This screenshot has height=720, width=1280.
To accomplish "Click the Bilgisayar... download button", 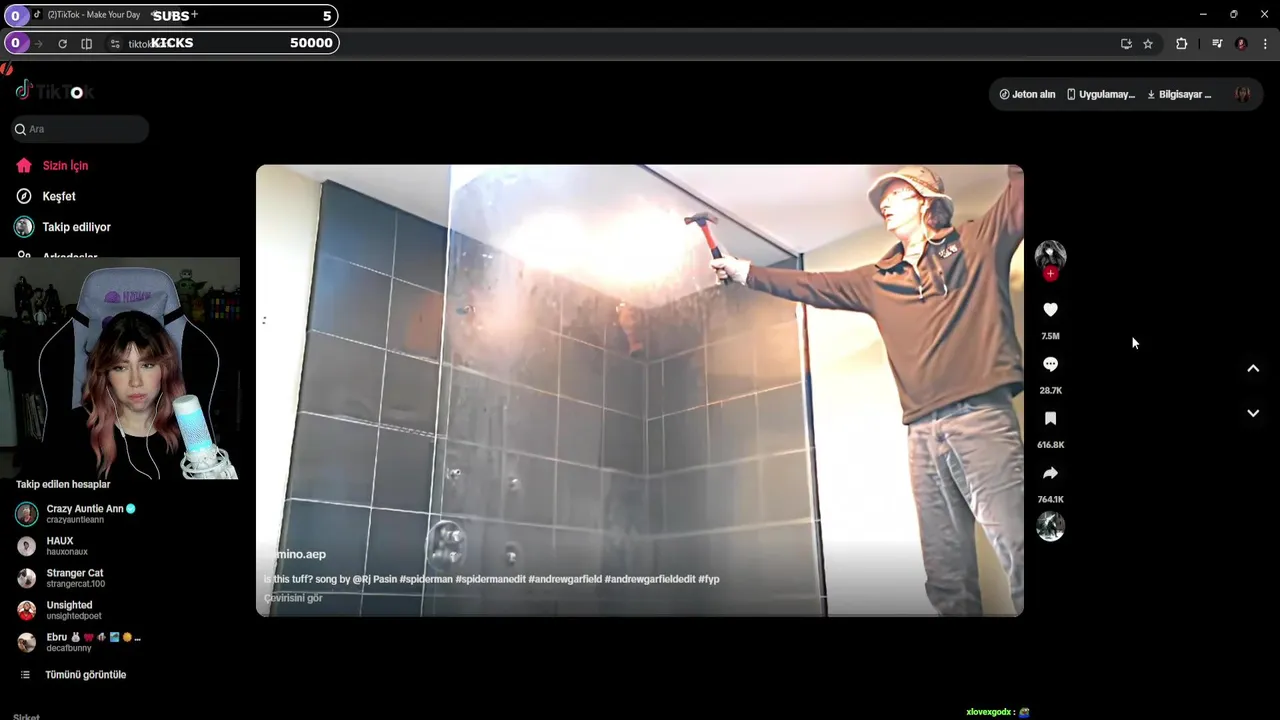I will (x=1179, y=94).
